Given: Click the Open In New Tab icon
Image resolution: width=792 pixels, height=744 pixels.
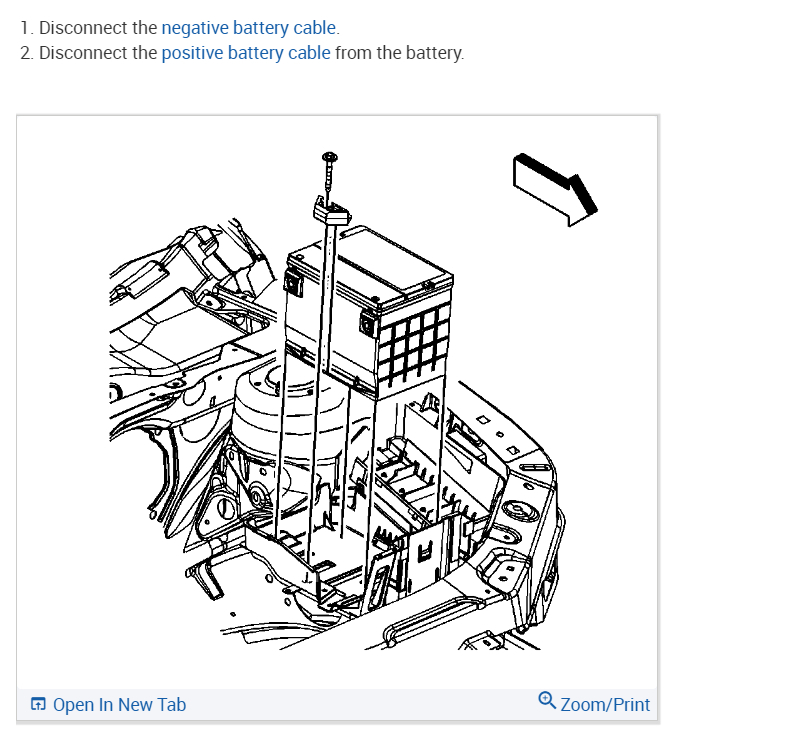Looking at the screenshot, I should pyautogui.click(x=38, y=704).
